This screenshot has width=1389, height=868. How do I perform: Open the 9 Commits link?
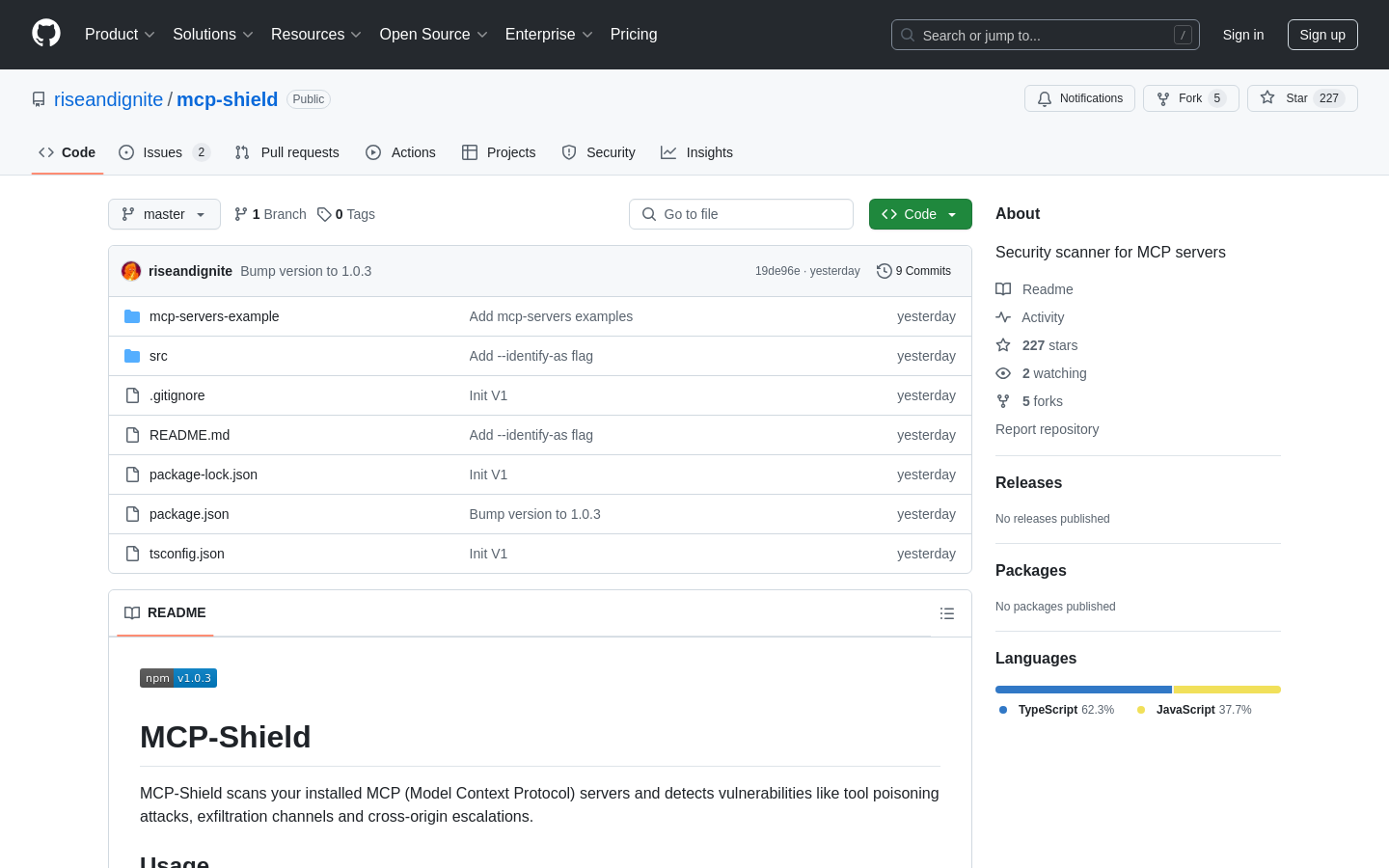pos(913,271)
